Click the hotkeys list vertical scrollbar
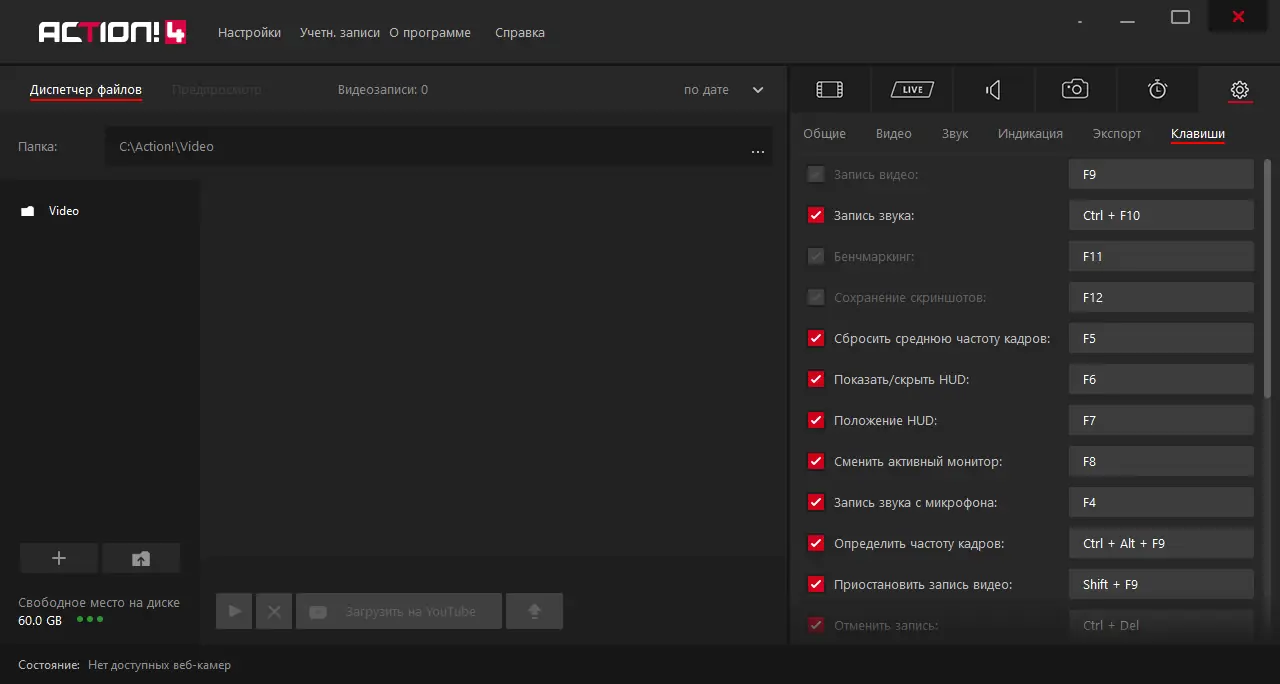This screenshot has width=1280, height=684. click(x=1268, y=280)
